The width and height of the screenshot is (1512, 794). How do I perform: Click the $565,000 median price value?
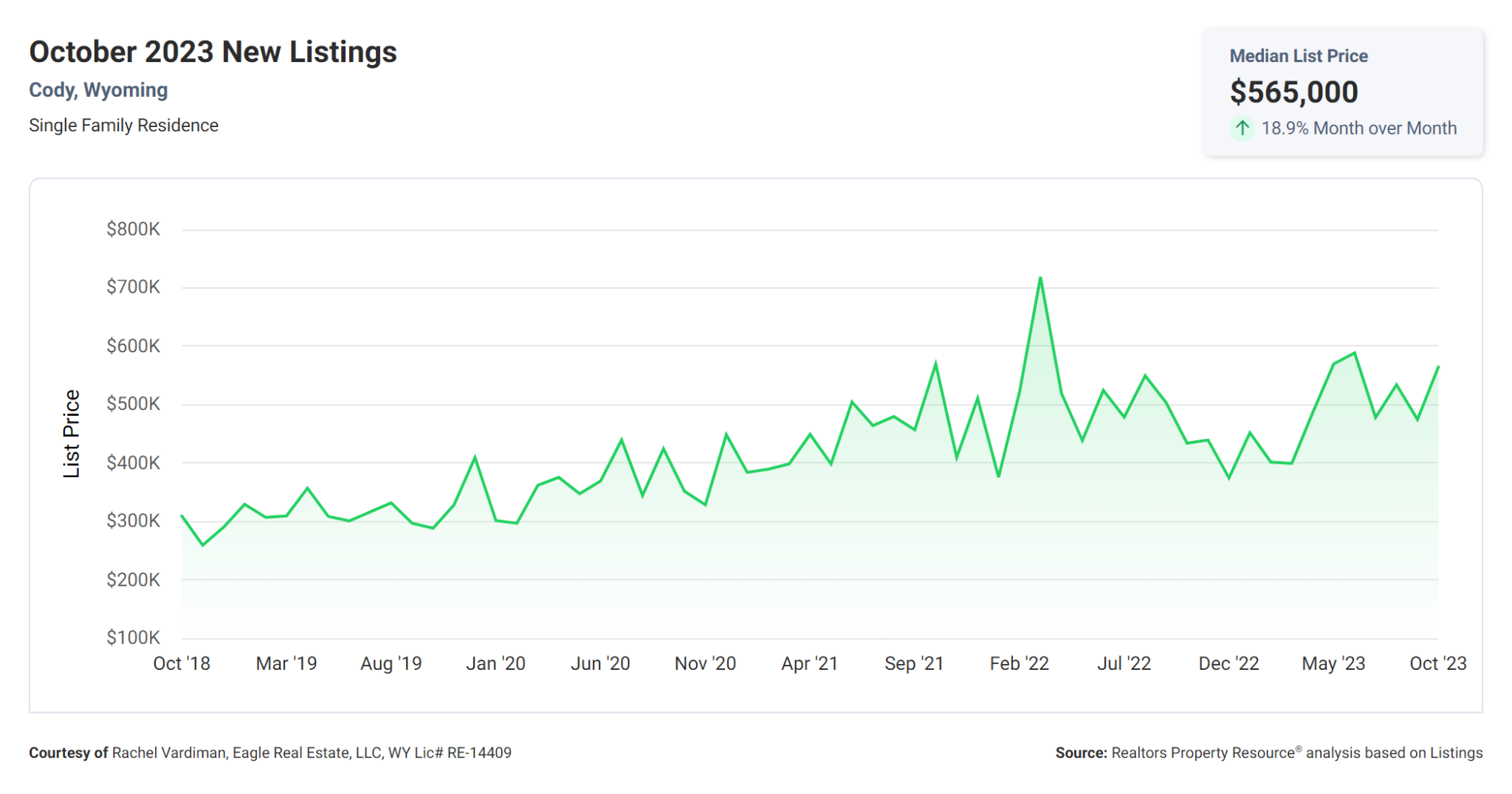(1293, 92)
